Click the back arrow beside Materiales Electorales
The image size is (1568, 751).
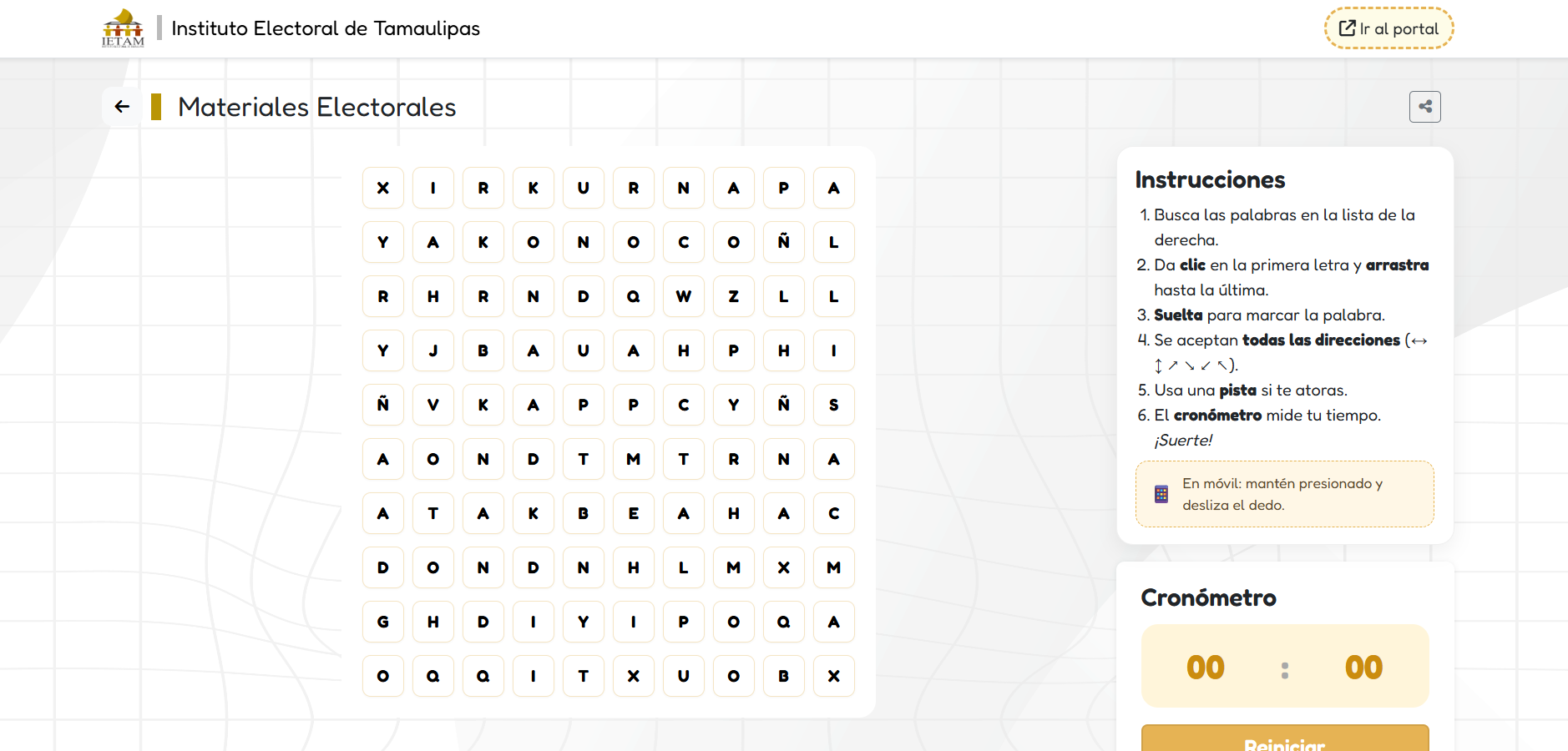coord(123,107)
